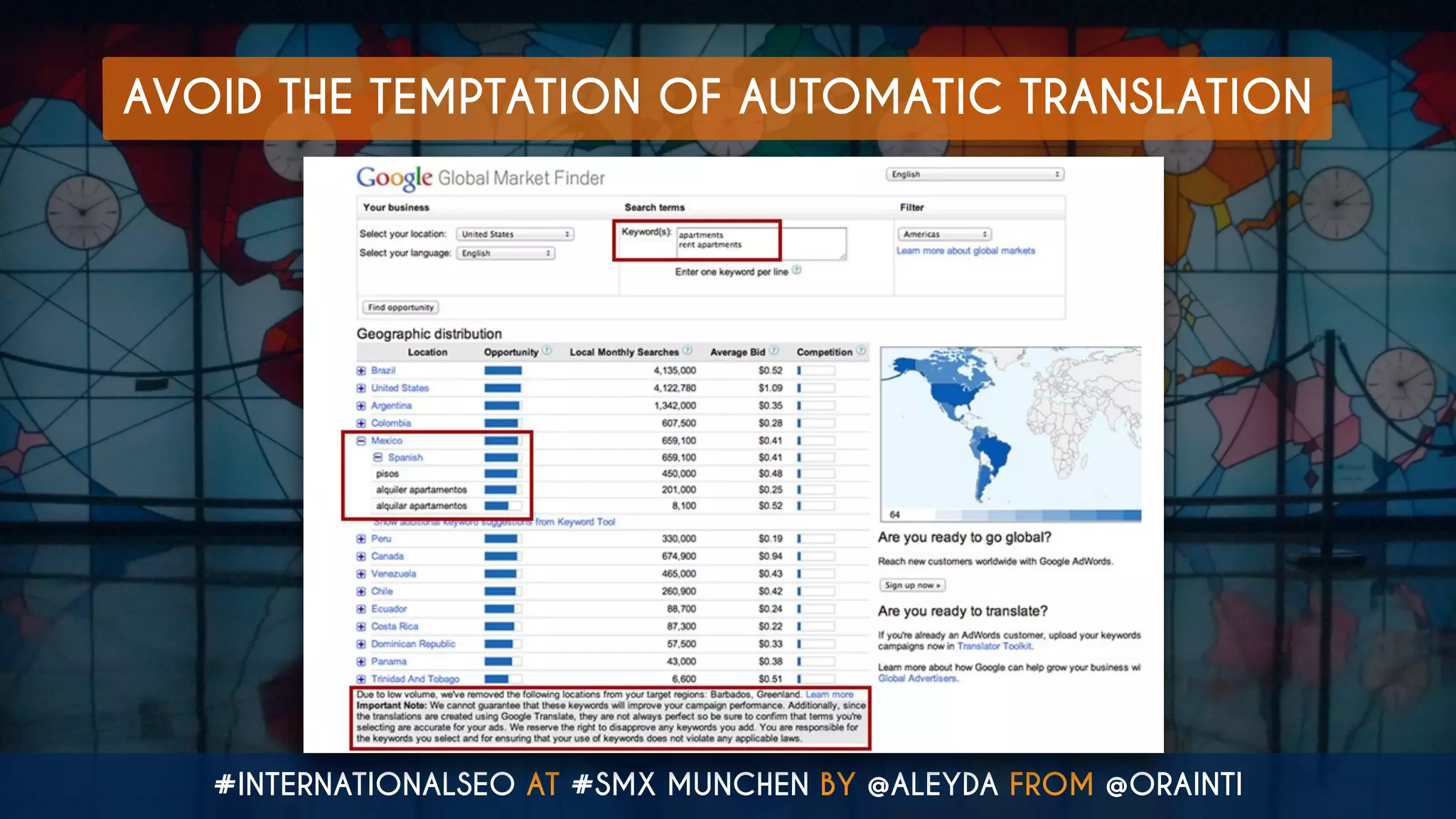
Task: Open the Select your location dropdown
Action: click(x=515, y=234)
